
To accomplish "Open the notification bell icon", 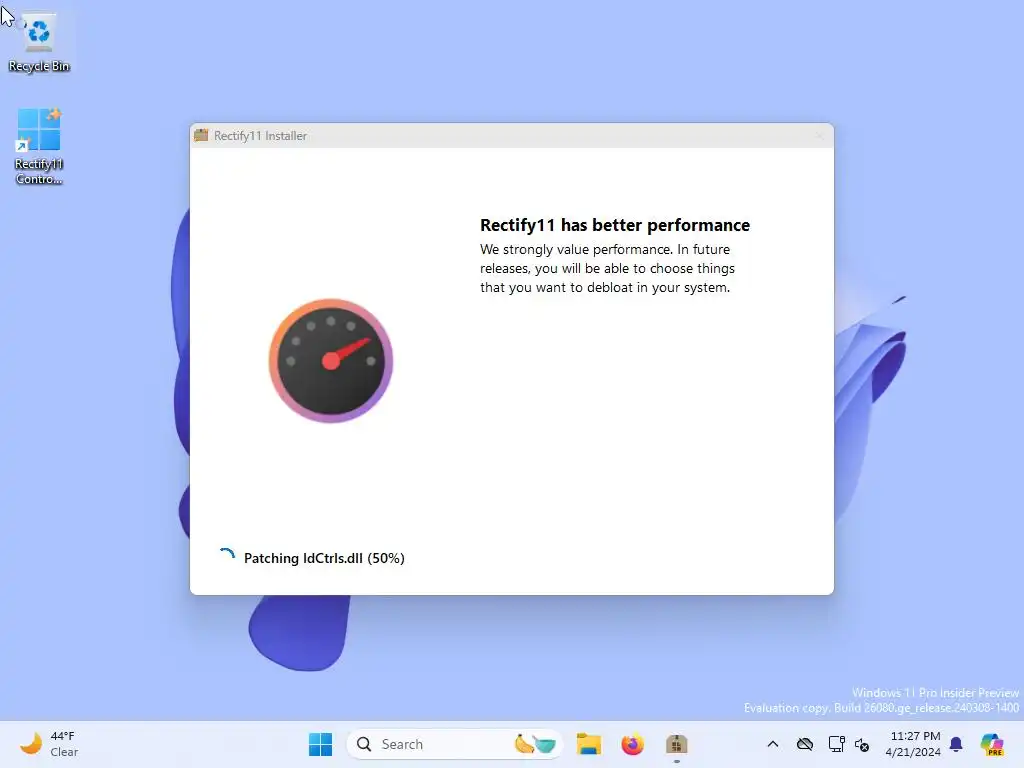I will pos(956,744).
